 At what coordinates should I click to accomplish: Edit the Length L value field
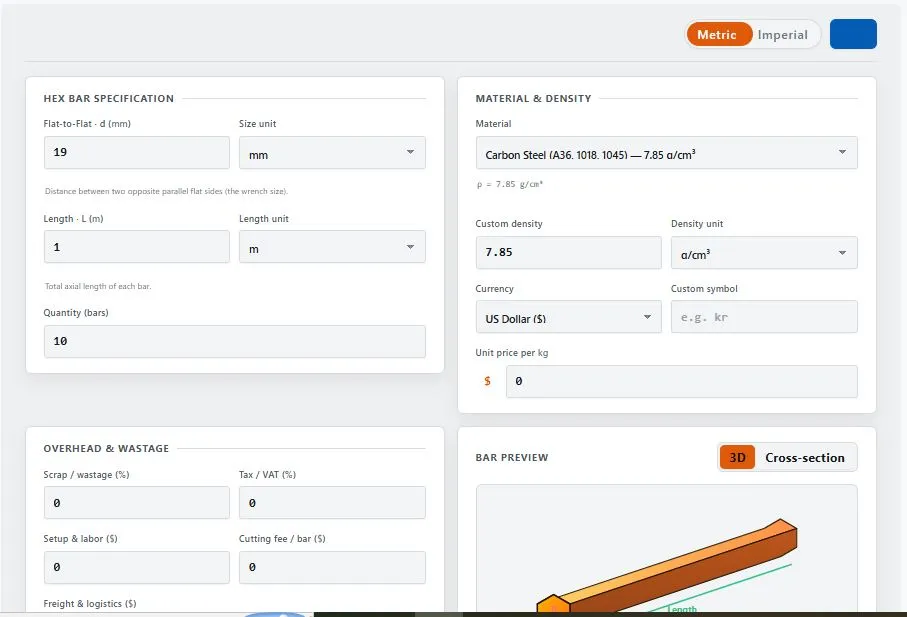point(137,247)
